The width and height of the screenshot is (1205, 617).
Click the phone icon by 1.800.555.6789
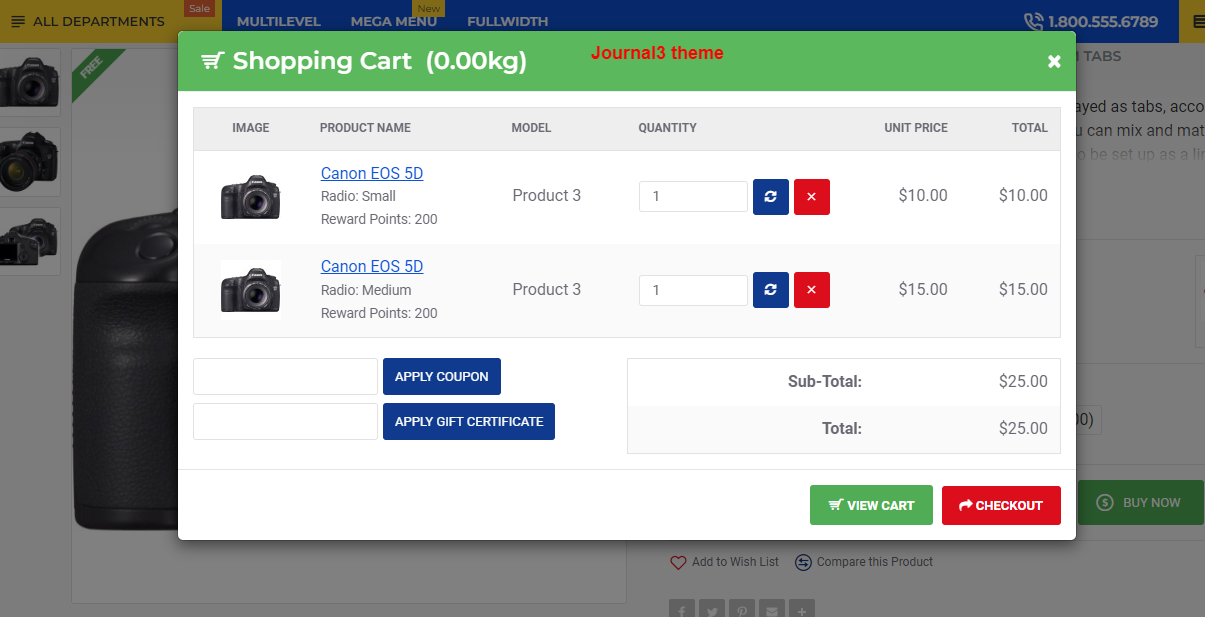(x=1033, y=21)
